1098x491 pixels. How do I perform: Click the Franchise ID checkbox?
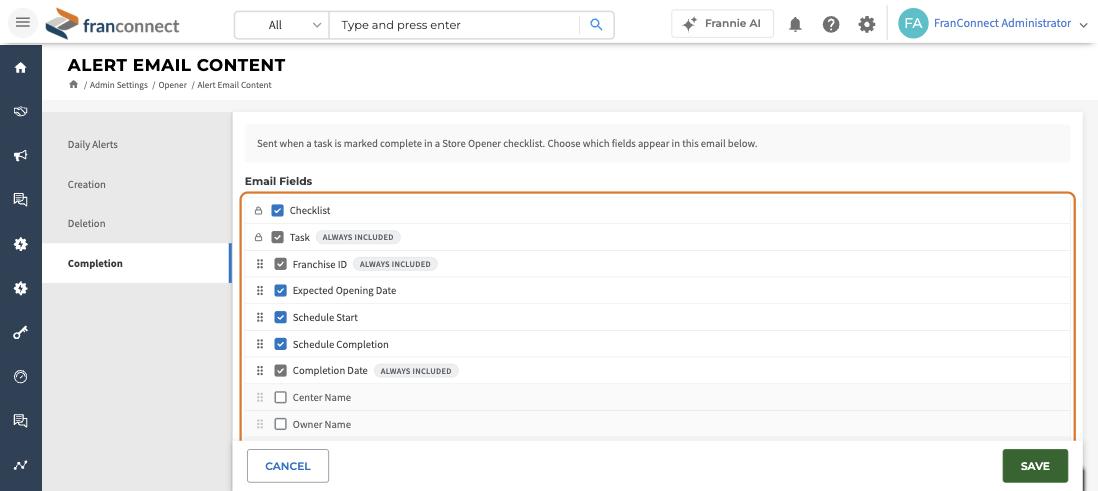[280, 264]
